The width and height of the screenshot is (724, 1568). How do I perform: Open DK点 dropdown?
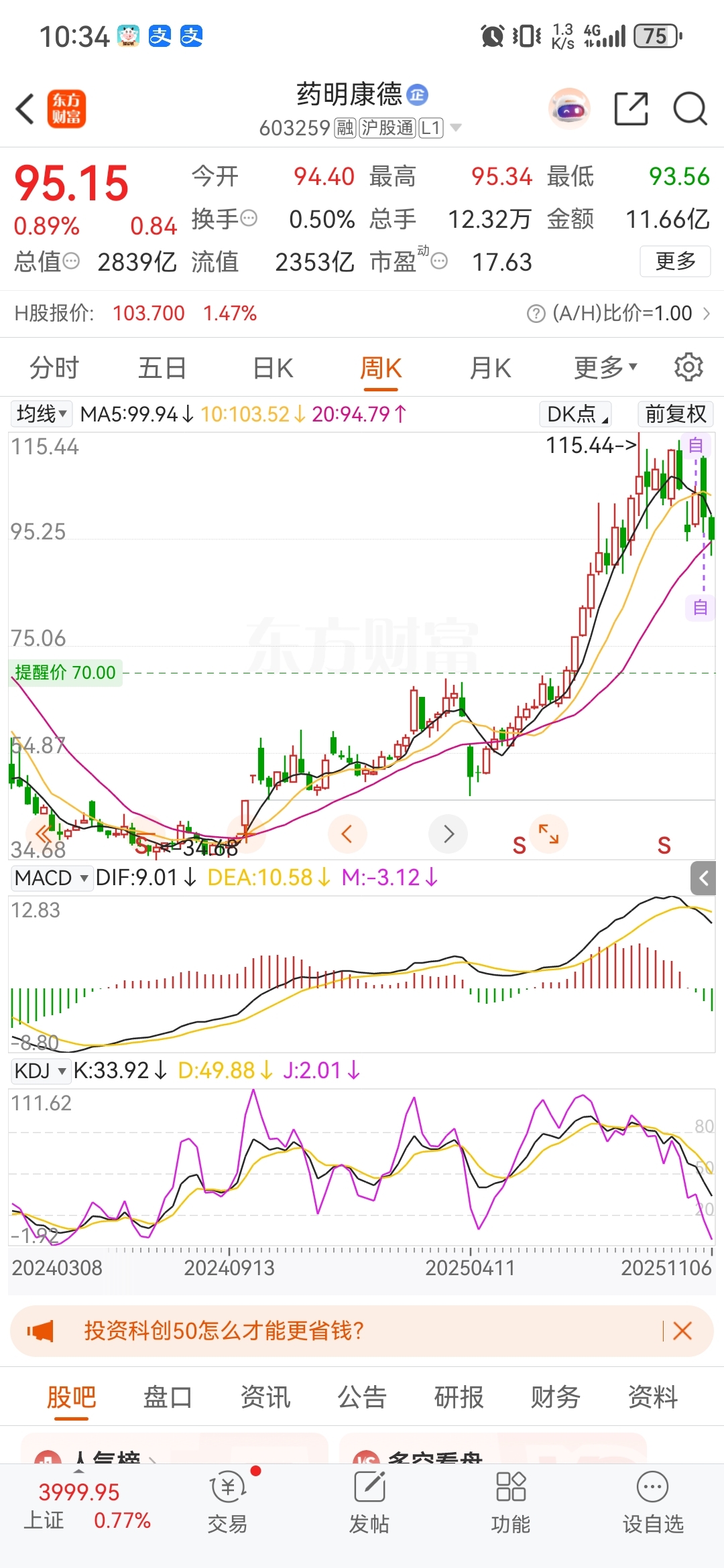coord(575,414)
